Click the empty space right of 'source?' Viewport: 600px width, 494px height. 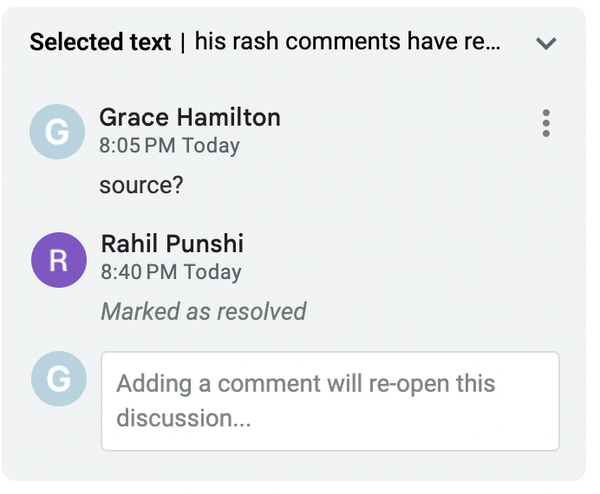(350, 186)
